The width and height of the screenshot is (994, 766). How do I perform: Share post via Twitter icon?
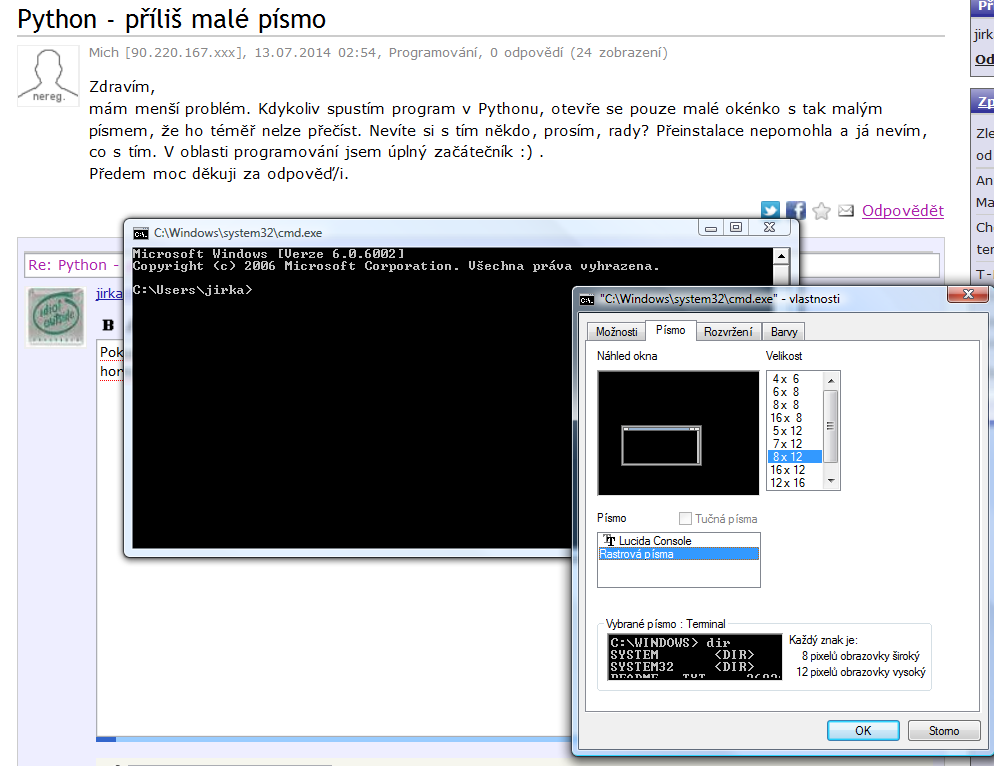tap(770, 210)
